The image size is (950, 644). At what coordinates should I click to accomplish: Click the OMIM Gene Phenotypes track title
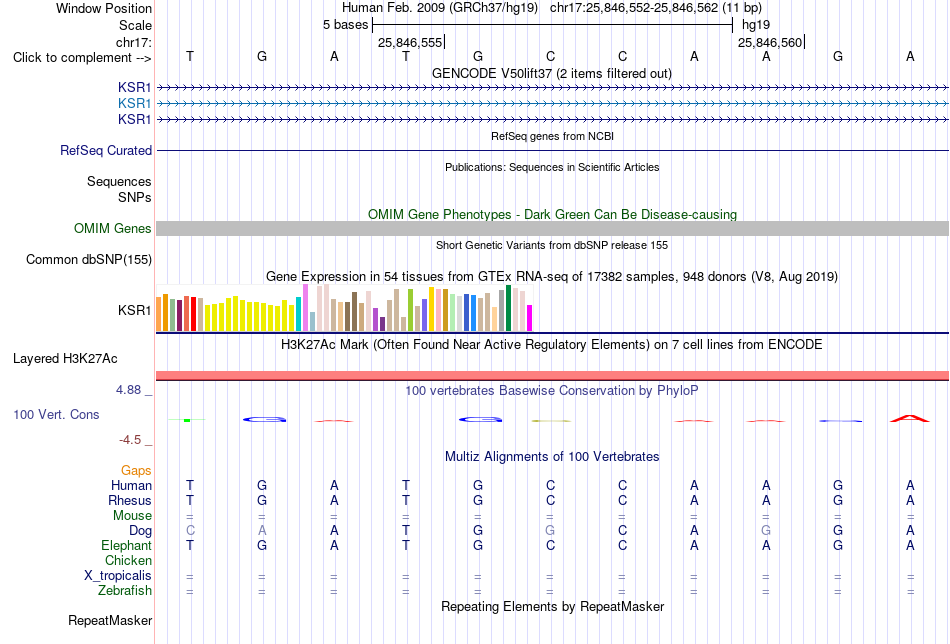[x=552, y=214]
